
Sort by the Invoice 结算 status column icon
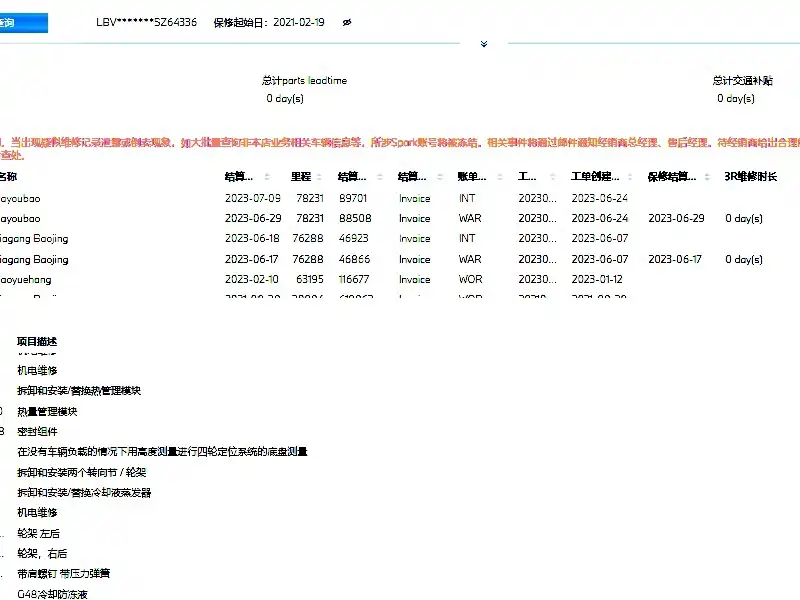click(x=440, y=177)
